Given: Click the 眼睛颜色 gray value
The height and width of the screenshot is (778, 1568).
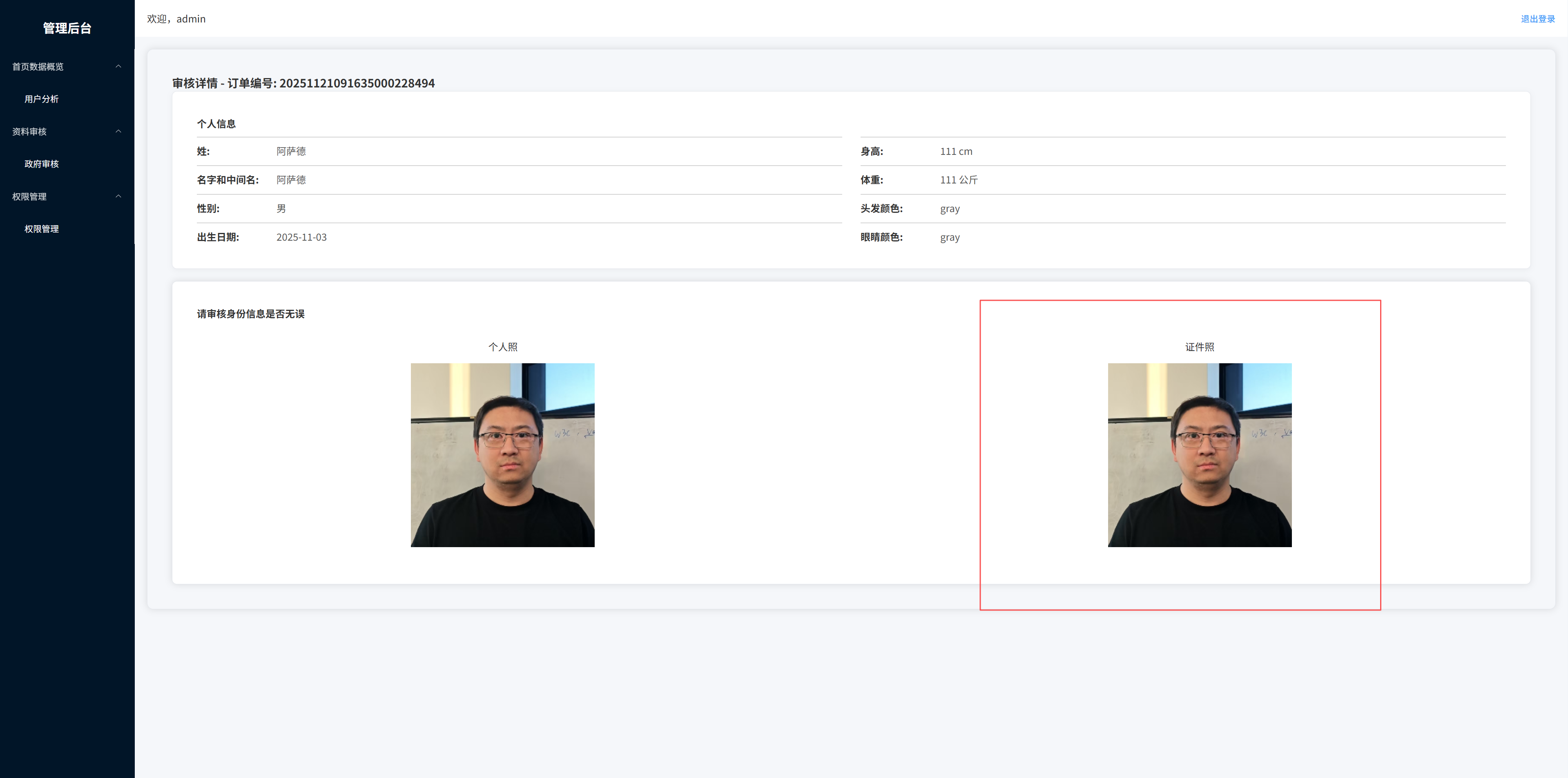Looking at the screenshot, I should 950,237.
